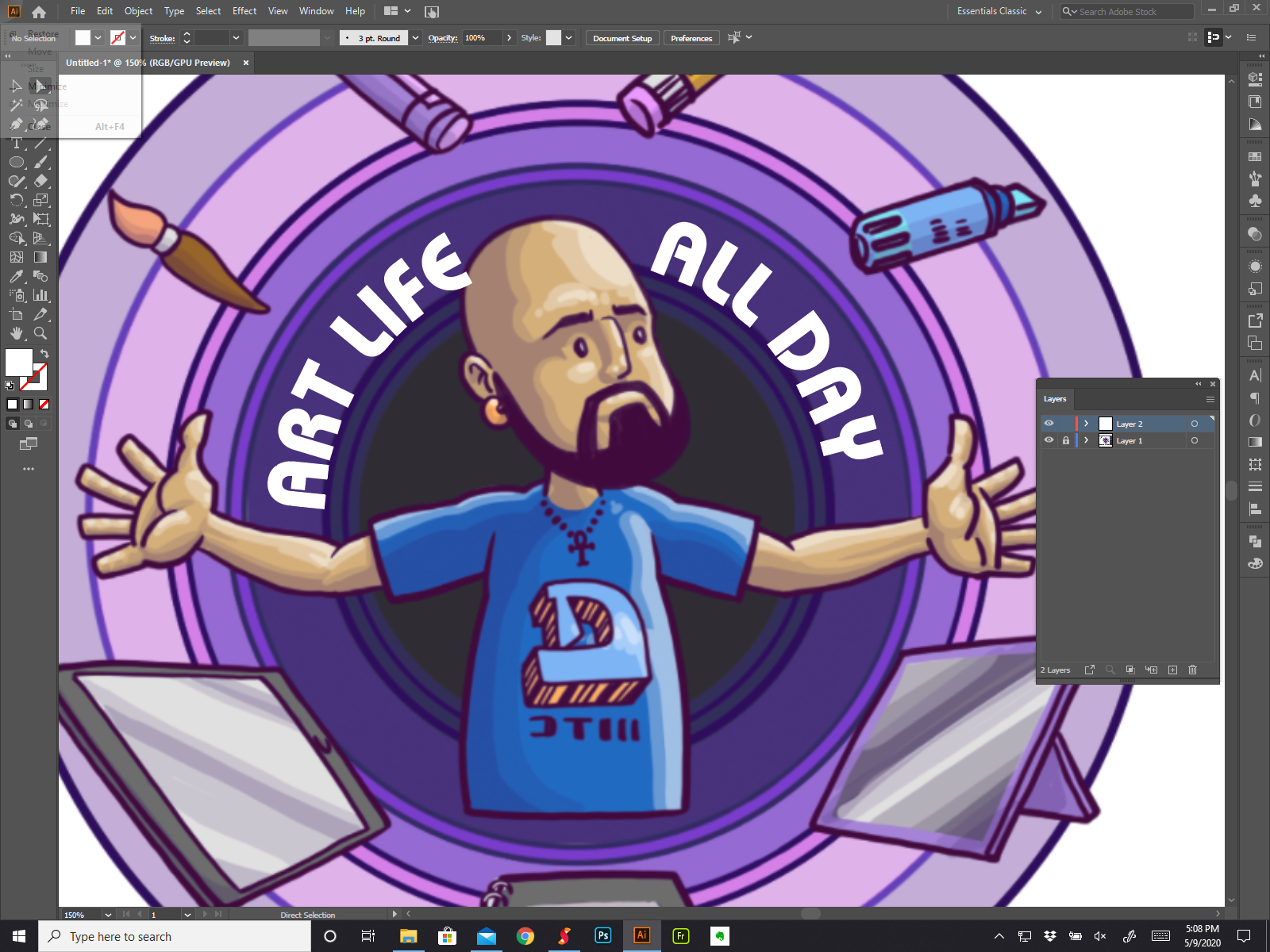Select the Shape Builder tool
This screenshot has width=1270, height=952.
[x=16, y=238]
